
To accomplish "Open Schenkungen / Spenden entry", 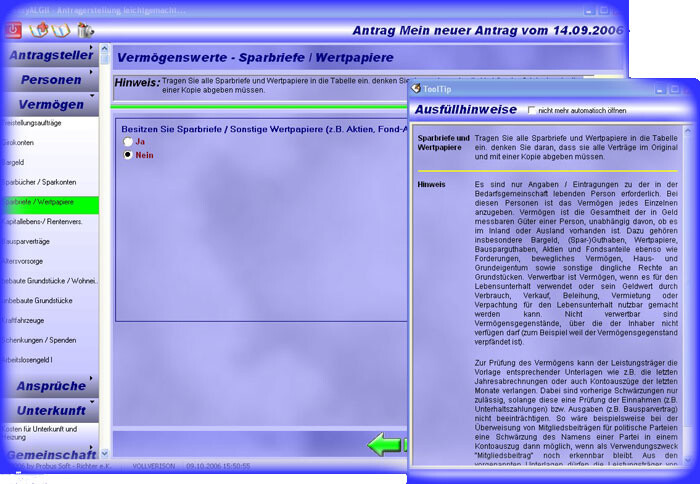I will coord(39,340).
